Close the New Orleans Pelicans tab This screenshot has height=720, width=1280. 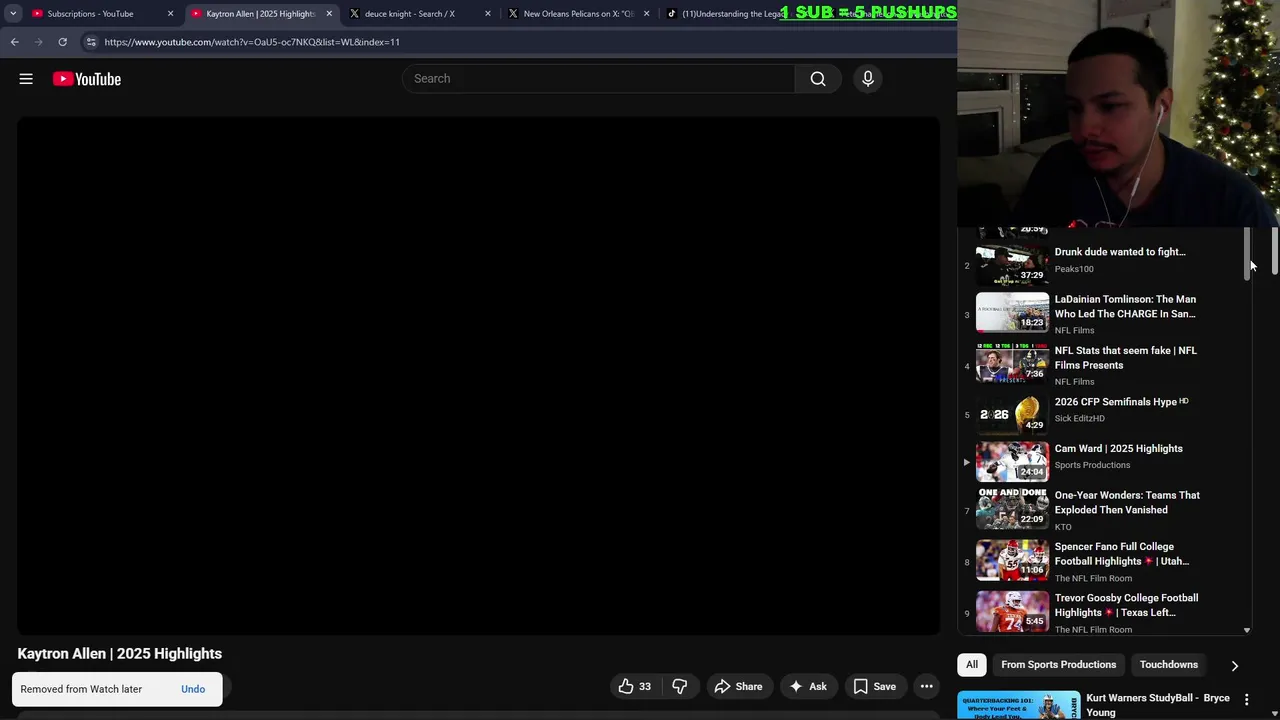click(x=646, y=14)
